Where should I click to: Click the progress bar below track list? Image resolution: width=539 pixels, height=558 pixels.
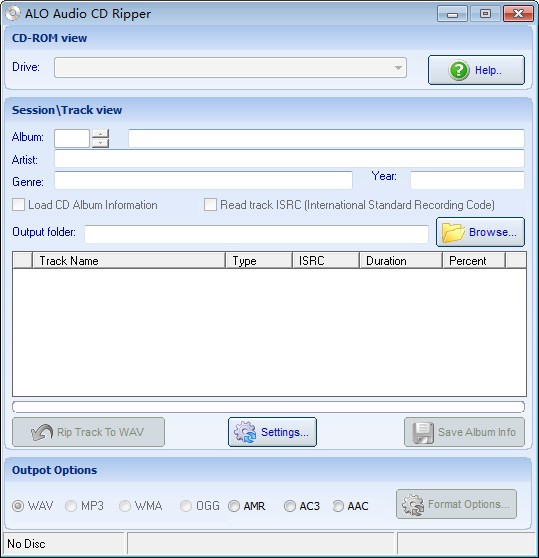pos(269,407)
